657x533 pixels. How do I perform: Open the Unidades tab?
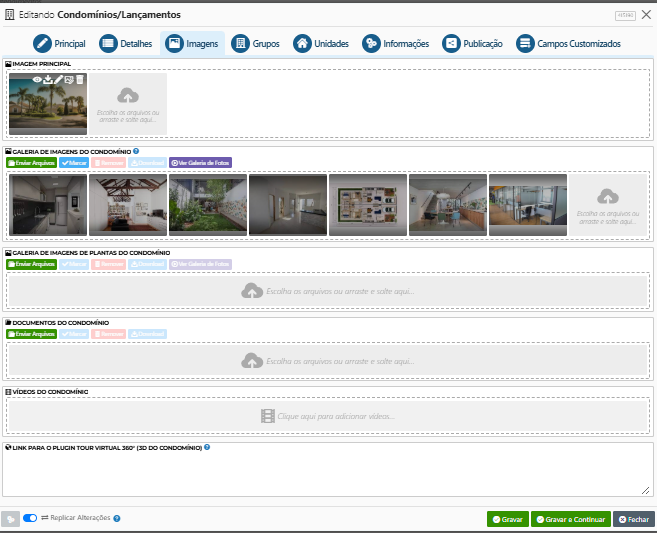321,44
